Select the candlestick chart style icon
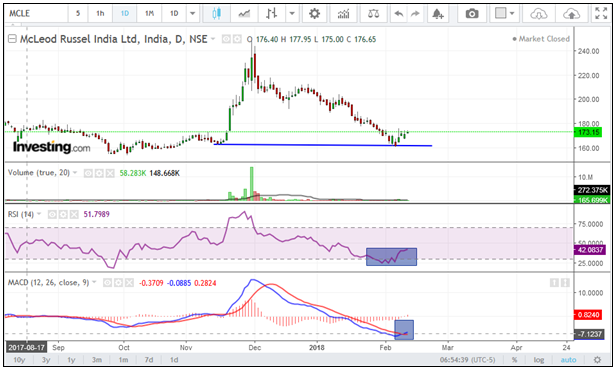Screen dimensions: 614x370 click(216, 14)
